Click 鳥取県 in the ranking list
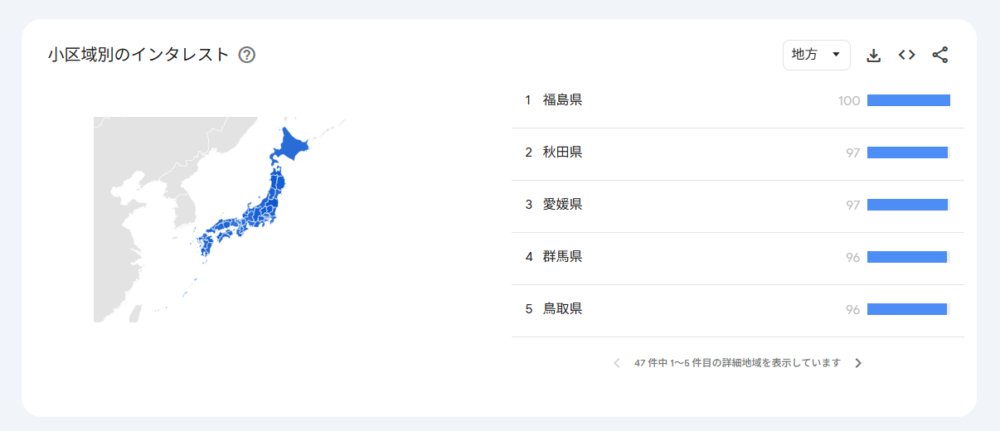Image resolution: width=1000 pixels, height=431 pixels. 562,308
